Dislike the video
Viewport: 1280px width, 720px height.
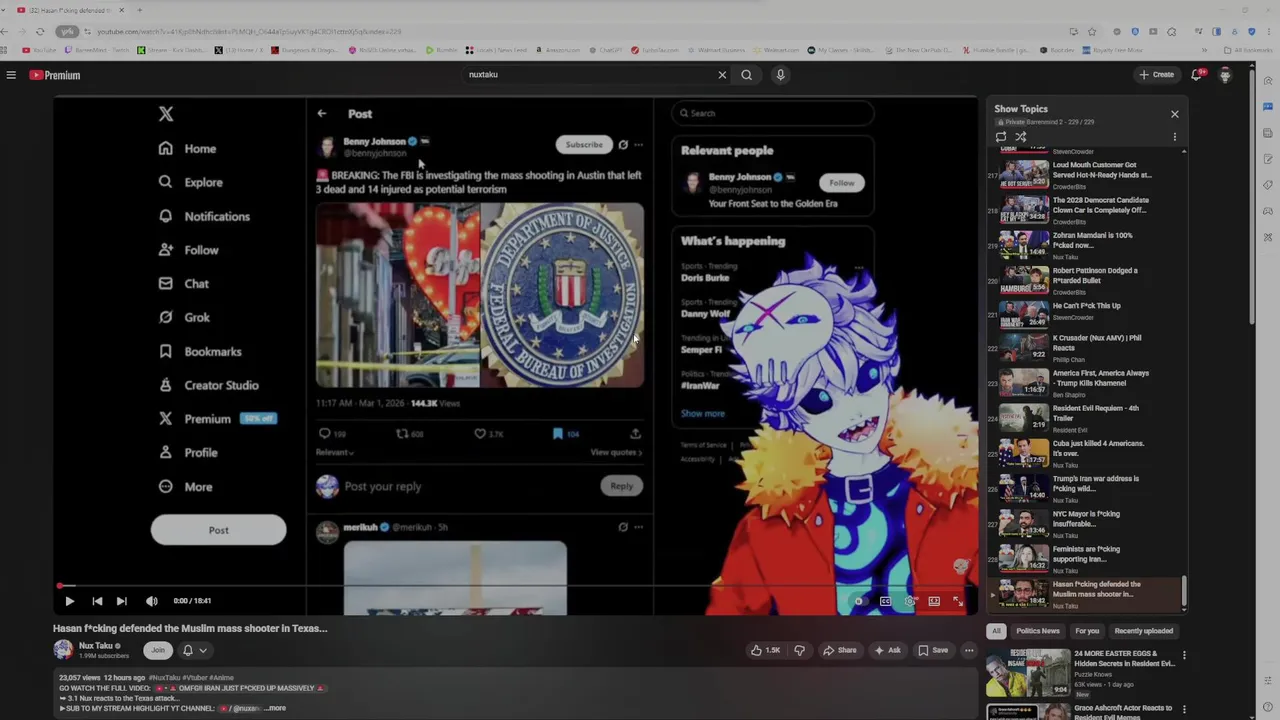click(798, 650)
